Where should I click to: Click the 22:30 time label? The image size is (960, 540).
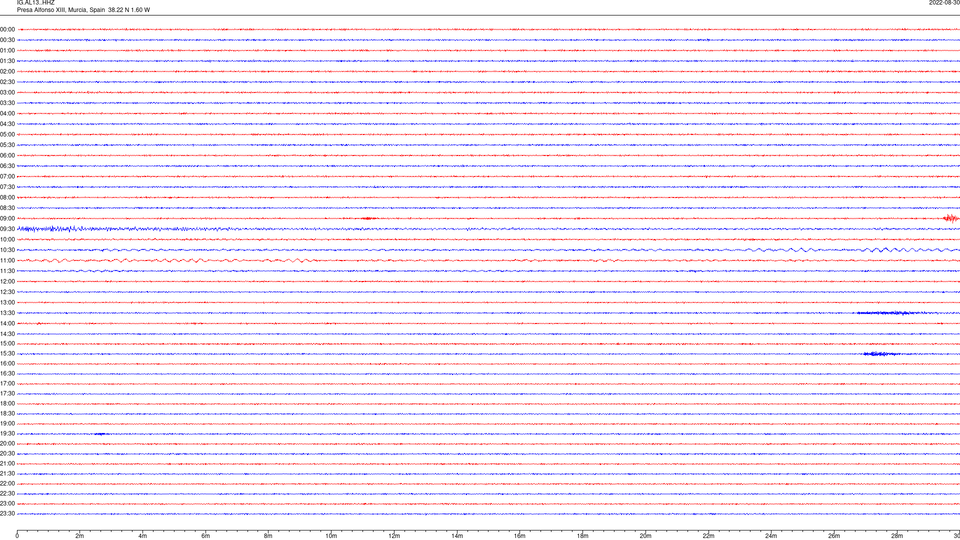7,493
